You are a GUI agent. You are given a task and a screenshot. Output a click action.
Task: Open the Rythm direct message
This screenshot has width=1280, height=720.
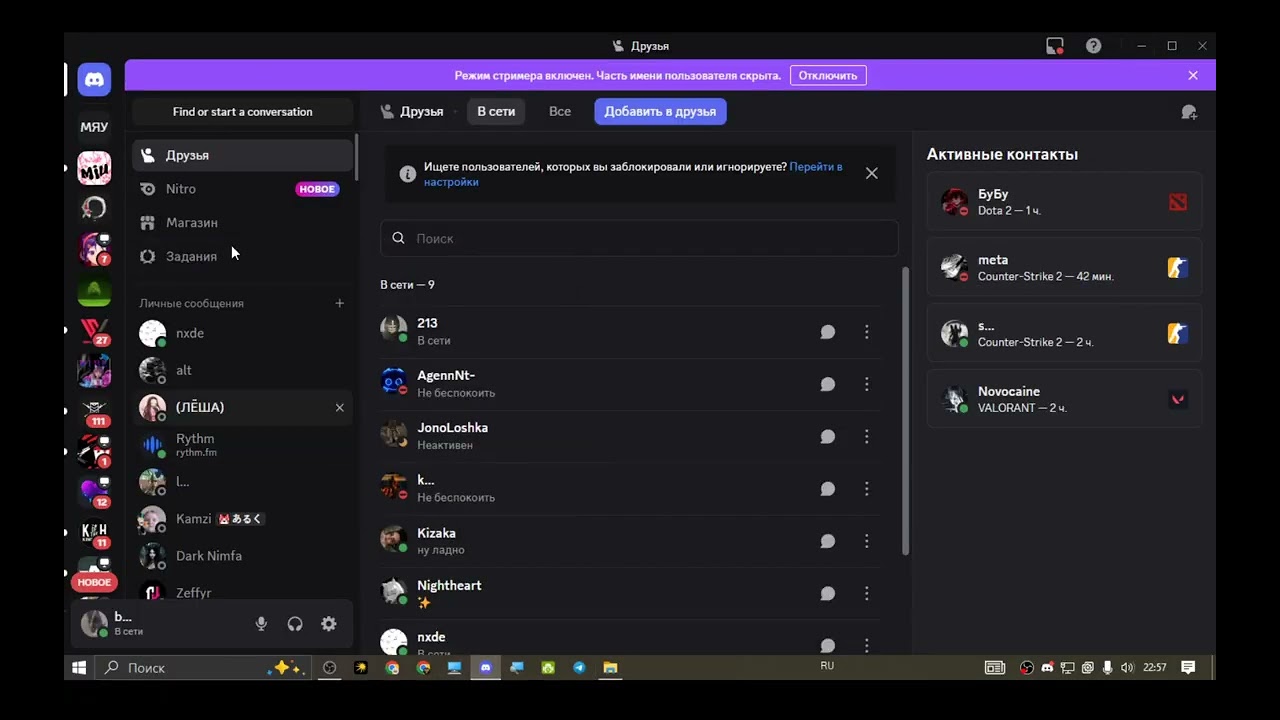pos(243,444)
